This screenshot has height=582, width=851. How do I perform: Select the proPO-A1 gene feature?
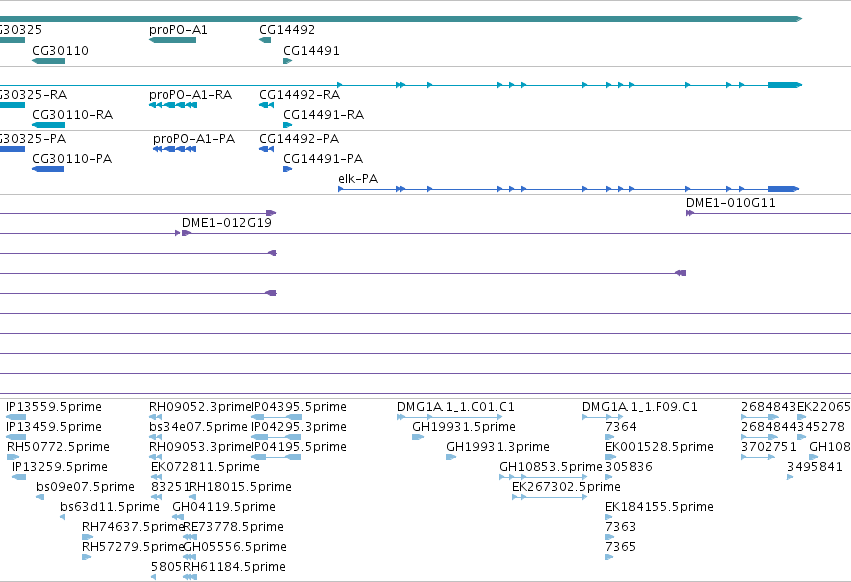[x=172, y=40]
